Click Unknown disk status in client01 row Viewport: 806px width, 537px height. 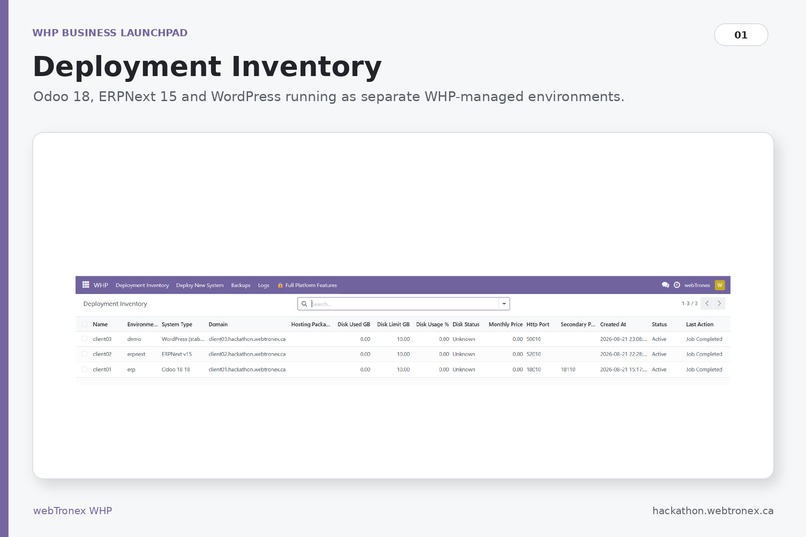(x=464, y=369)
